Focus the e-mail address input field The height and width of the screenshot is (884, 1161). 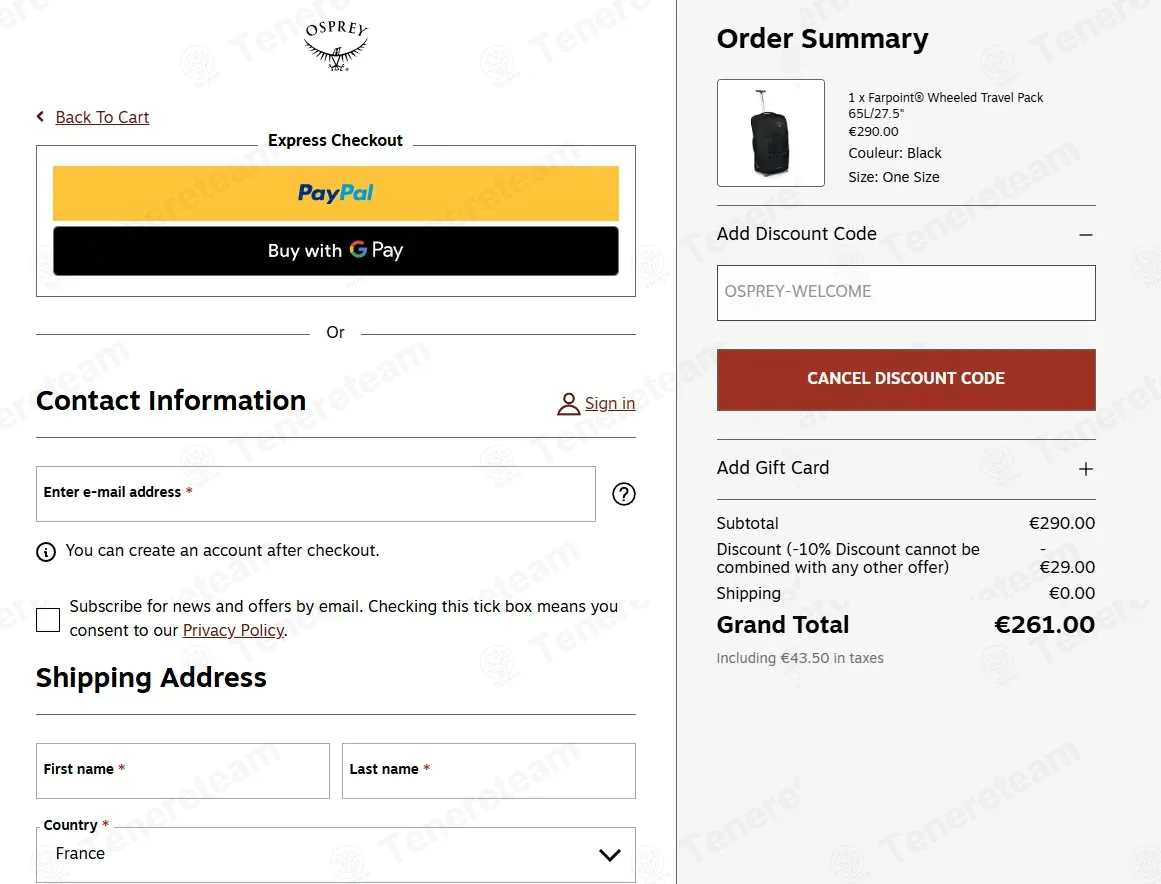click(315, 494)
